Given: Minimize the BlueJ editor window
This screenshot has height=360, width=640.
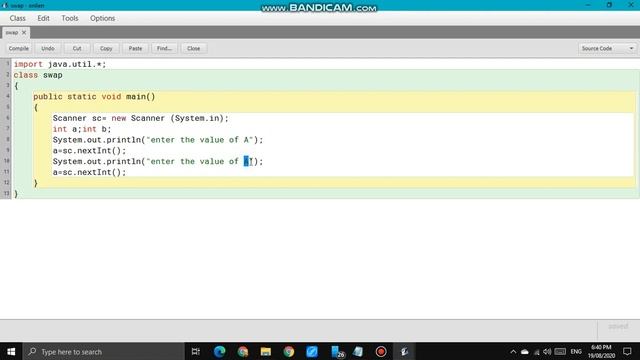Looking at the screenshot, I should click(588, 5).
